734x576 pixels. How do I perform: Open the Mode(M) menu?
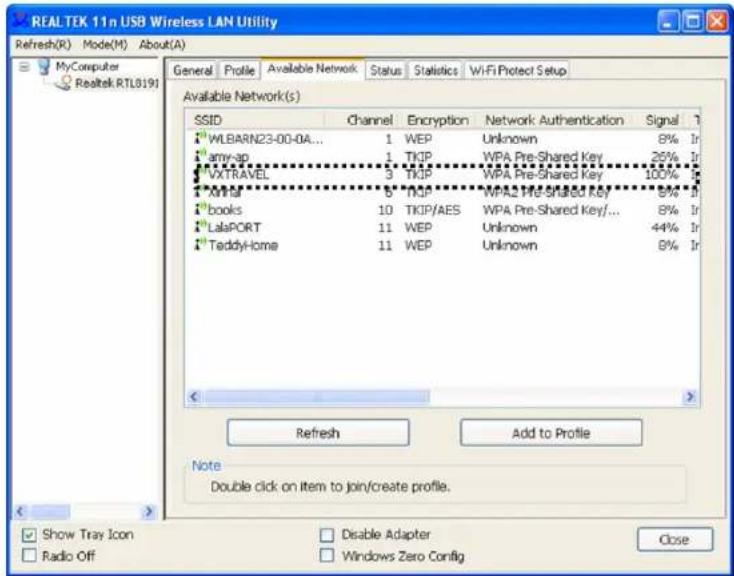click(105, 44)
